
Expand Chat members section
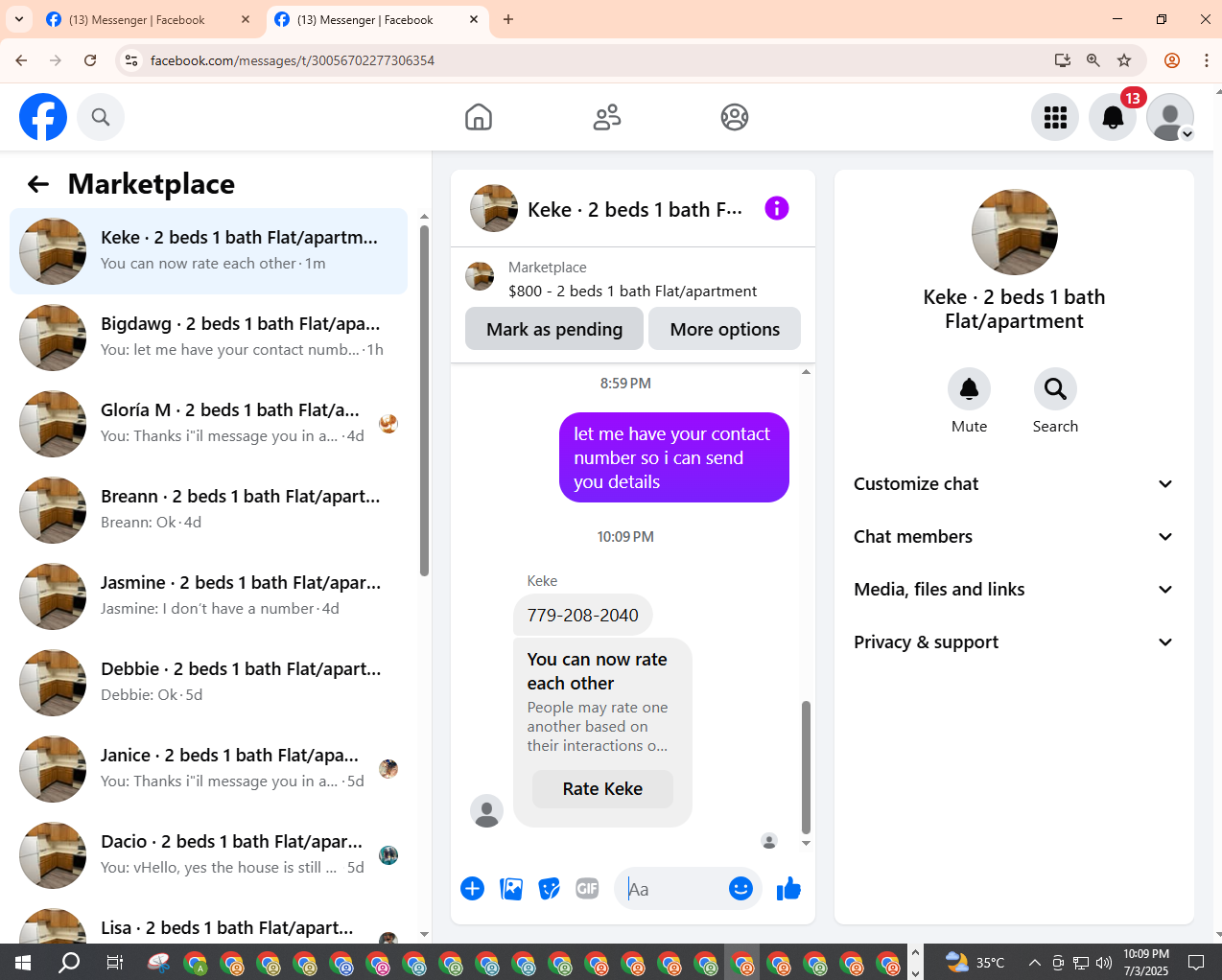point(1014,537)
